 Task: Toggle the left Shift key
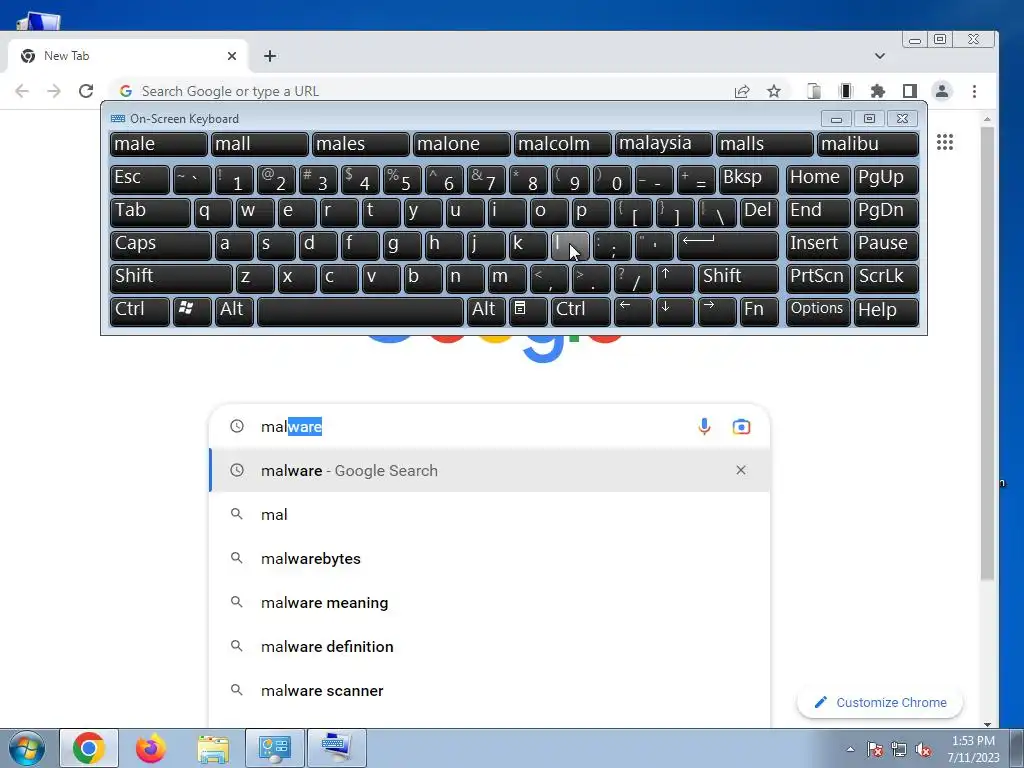click(x=171, y=278)
